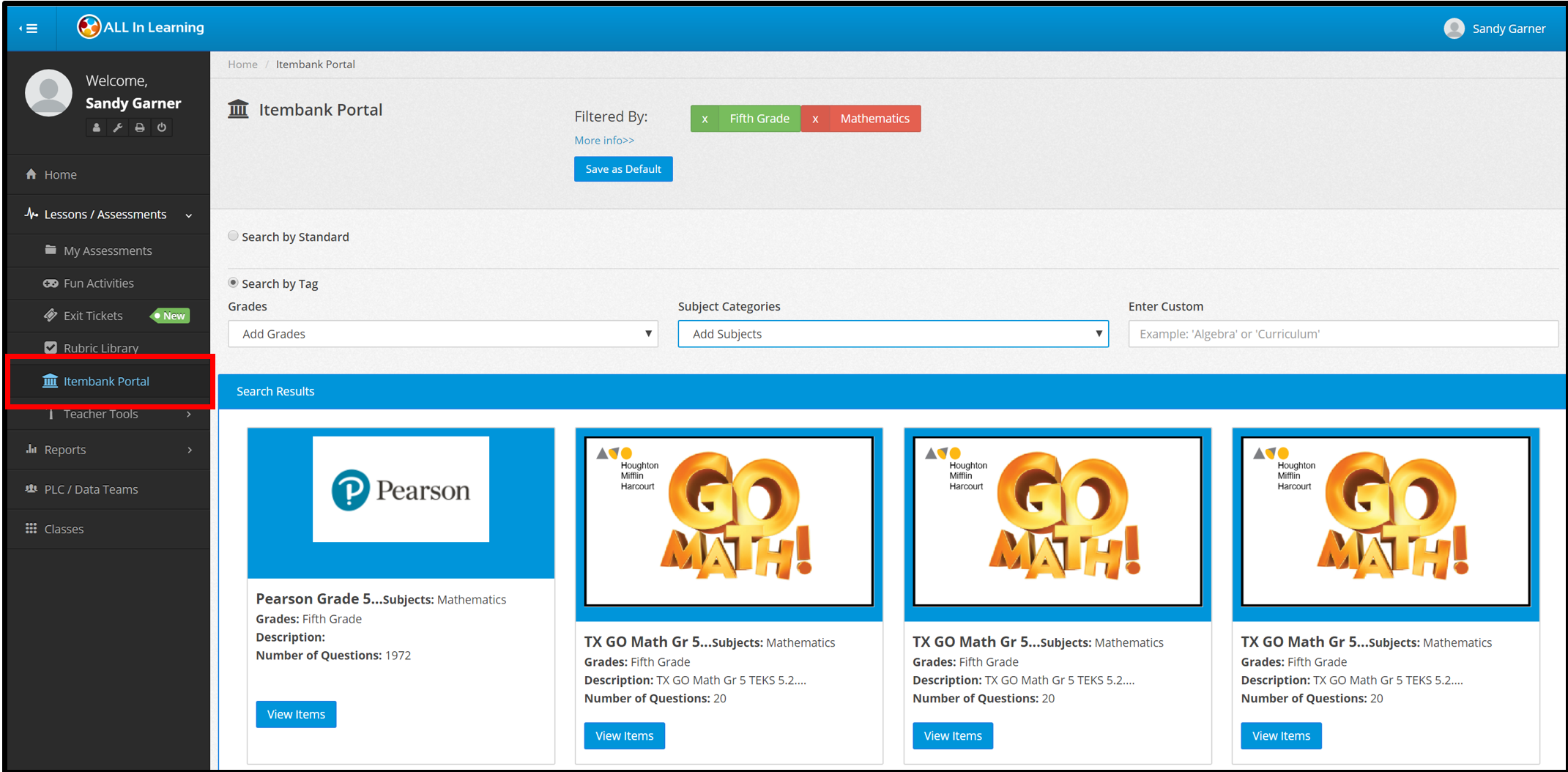Viewport: 1568px width, 772px height.
Task: Click the profile icon under Sandy Garner
Action: click(96, 127)
